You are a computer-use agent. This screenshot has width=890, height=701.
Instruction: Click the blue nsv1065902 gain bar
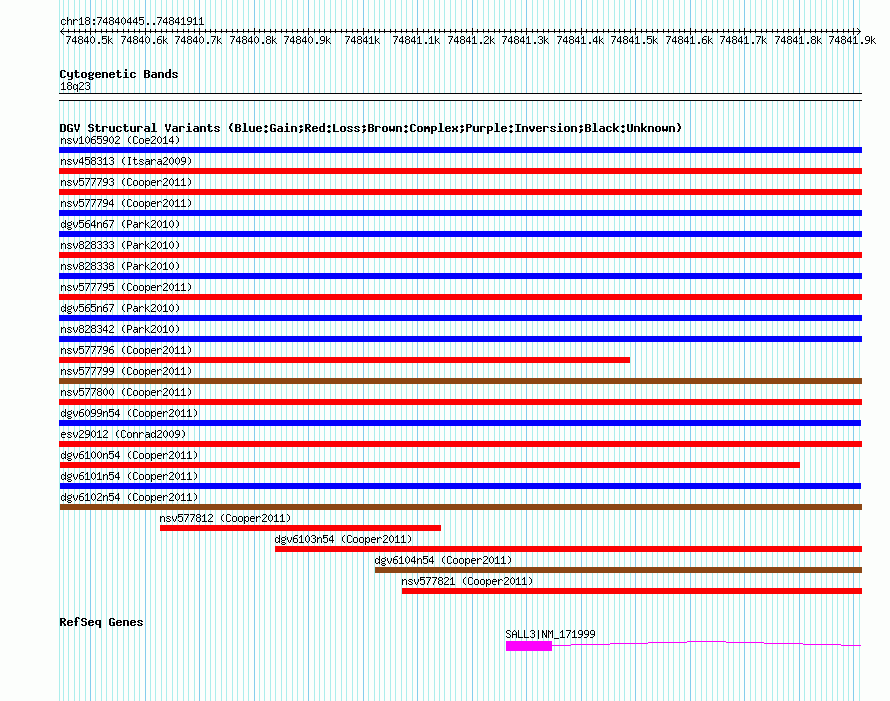pos(460,150)
